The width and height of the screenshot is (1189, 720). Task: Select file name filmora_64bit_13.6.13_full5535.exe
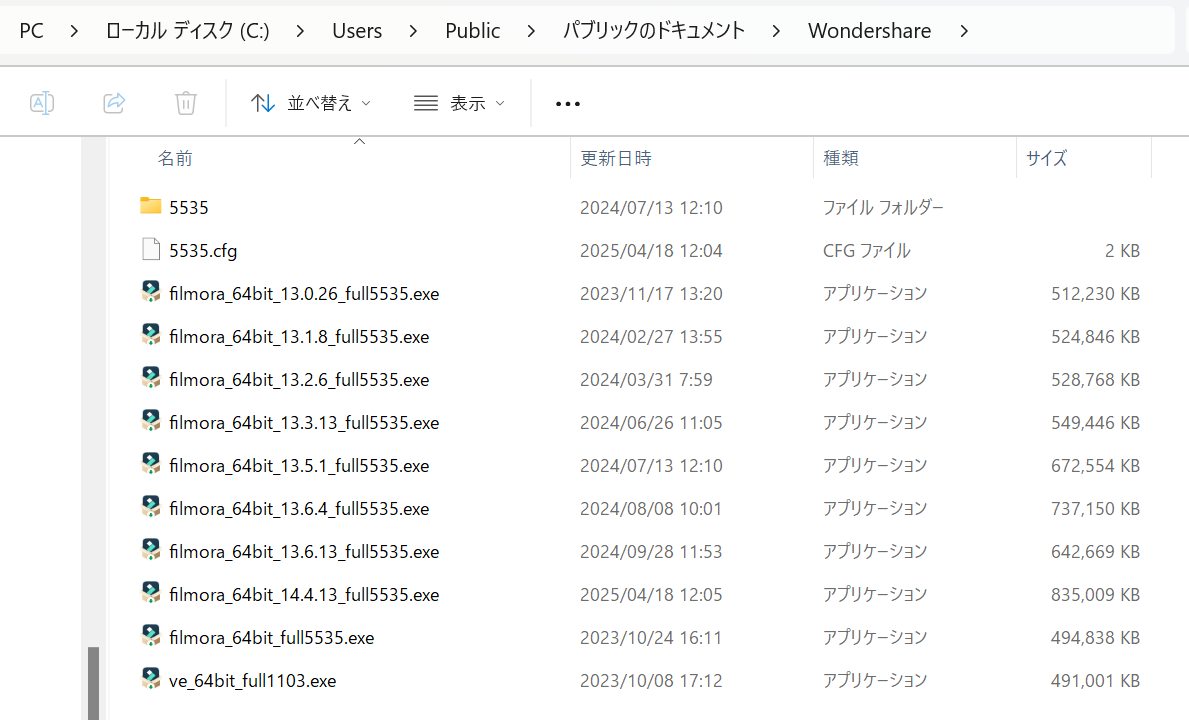point(304,552)
